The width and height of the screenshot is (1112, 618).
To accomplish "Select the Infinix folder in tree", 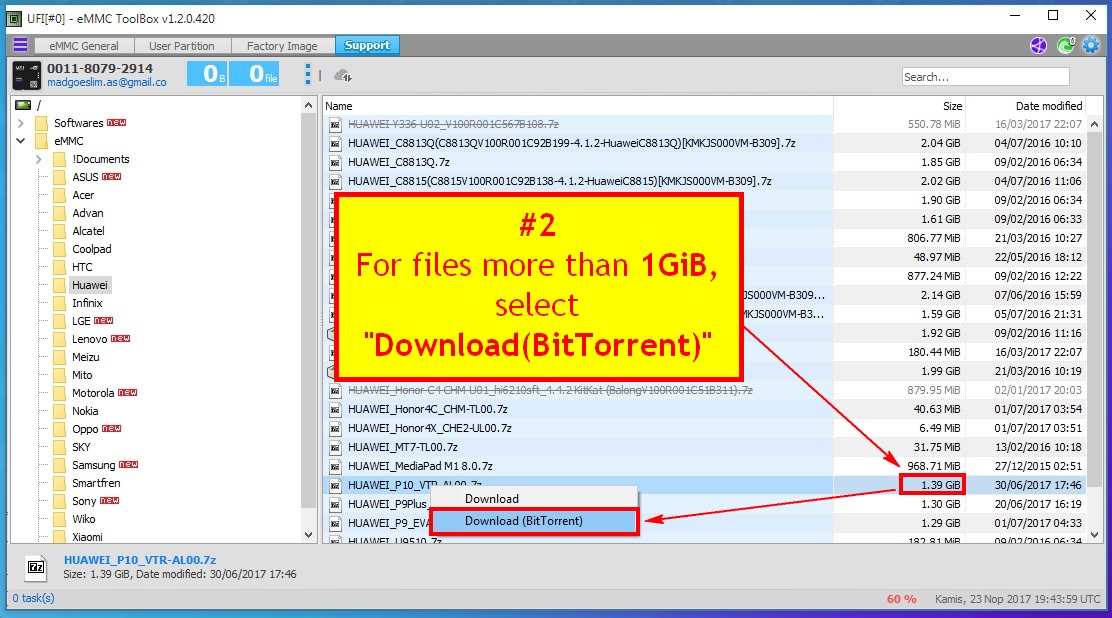I will pyautogui.click(x=87, y=303).
